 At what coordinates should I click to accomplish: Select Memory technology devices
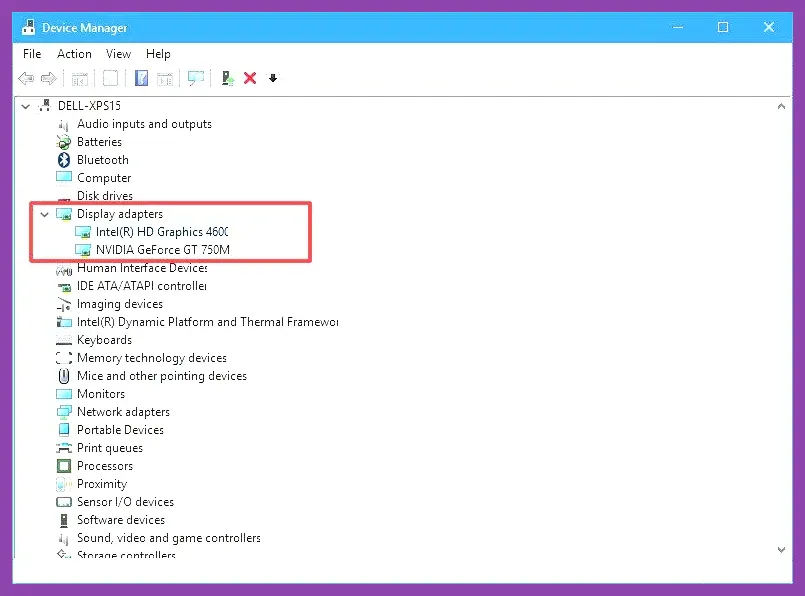[x=152, y=358]
